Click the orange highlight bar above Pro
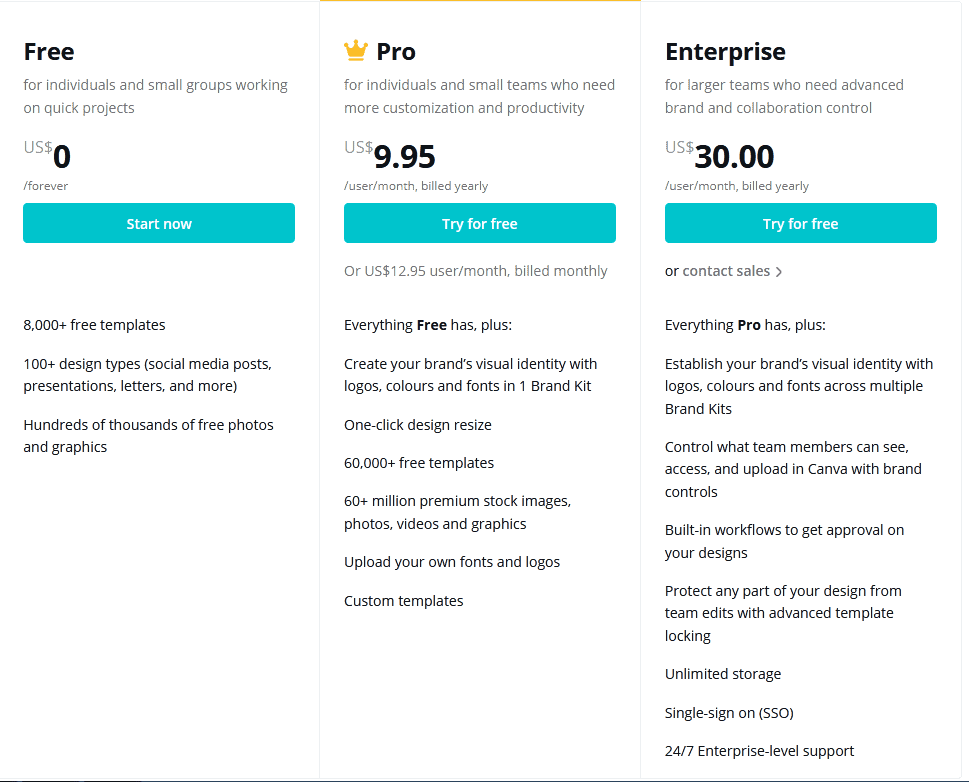The image size is (969, 782). tap(479, 2)
